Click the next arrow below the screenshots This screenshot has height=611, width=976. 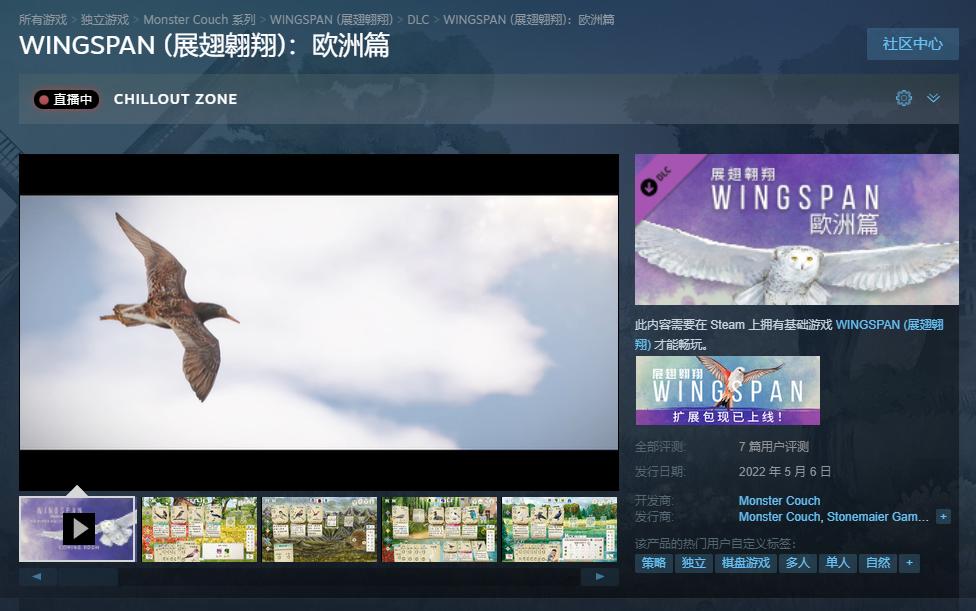tap(600, 576)
